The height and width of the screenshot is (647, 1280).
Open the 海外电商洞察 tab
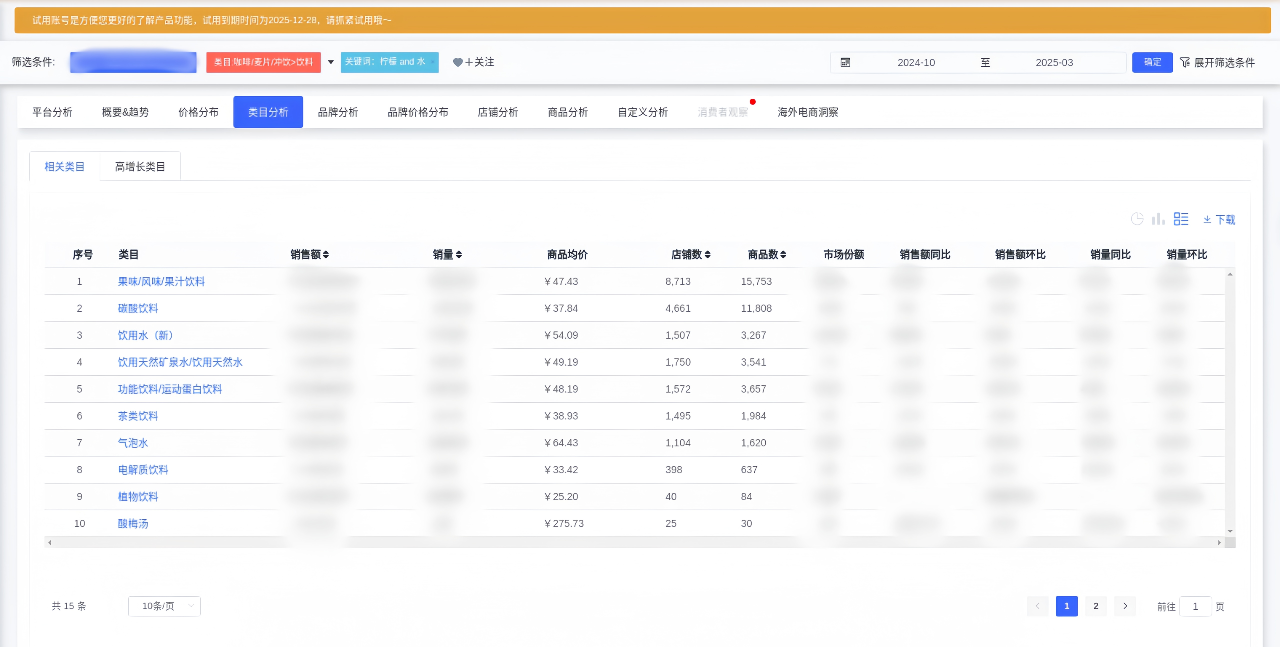pyautogui.click(x=808, y=112)
